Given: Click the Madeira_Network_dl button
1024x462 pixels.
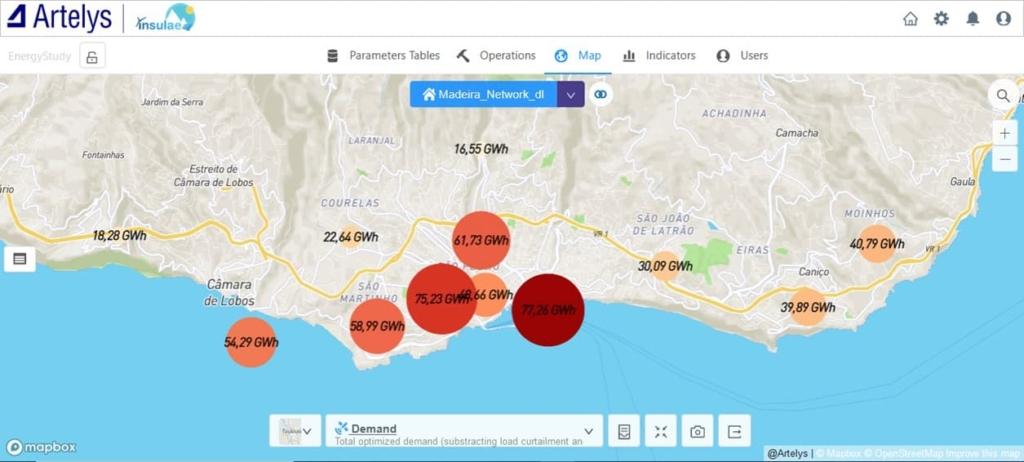Looking at the screenshot, I should (483, 94).
